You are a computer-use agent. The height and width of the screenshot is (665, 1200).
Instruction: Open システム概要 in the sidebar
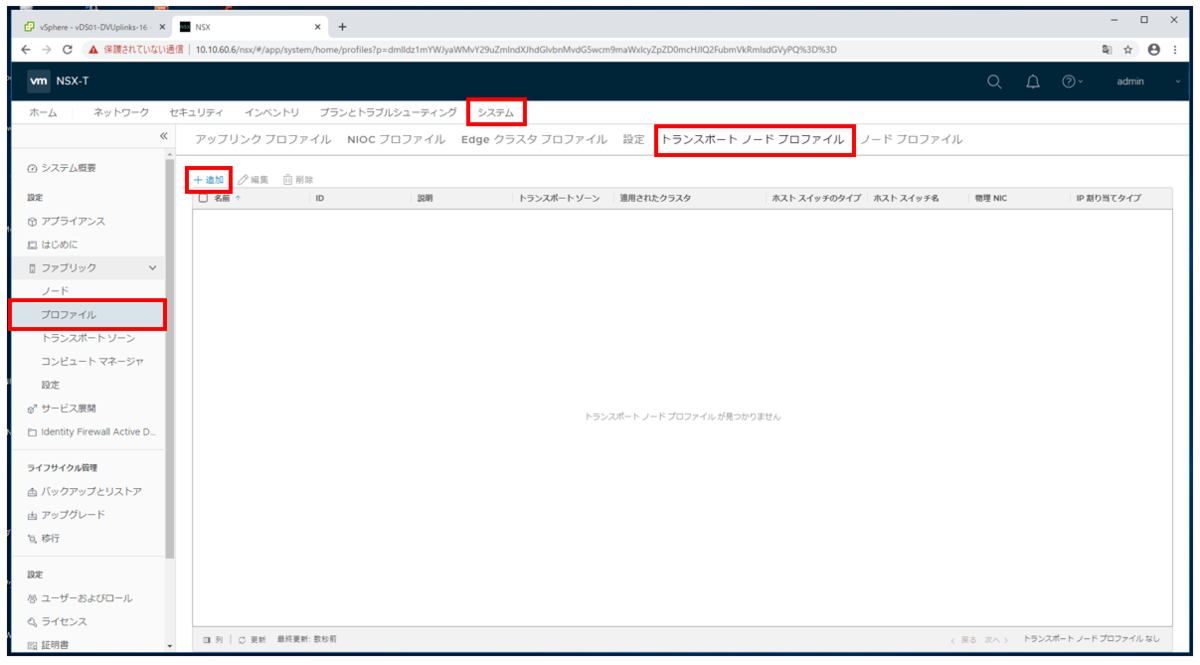pos(68,168)
